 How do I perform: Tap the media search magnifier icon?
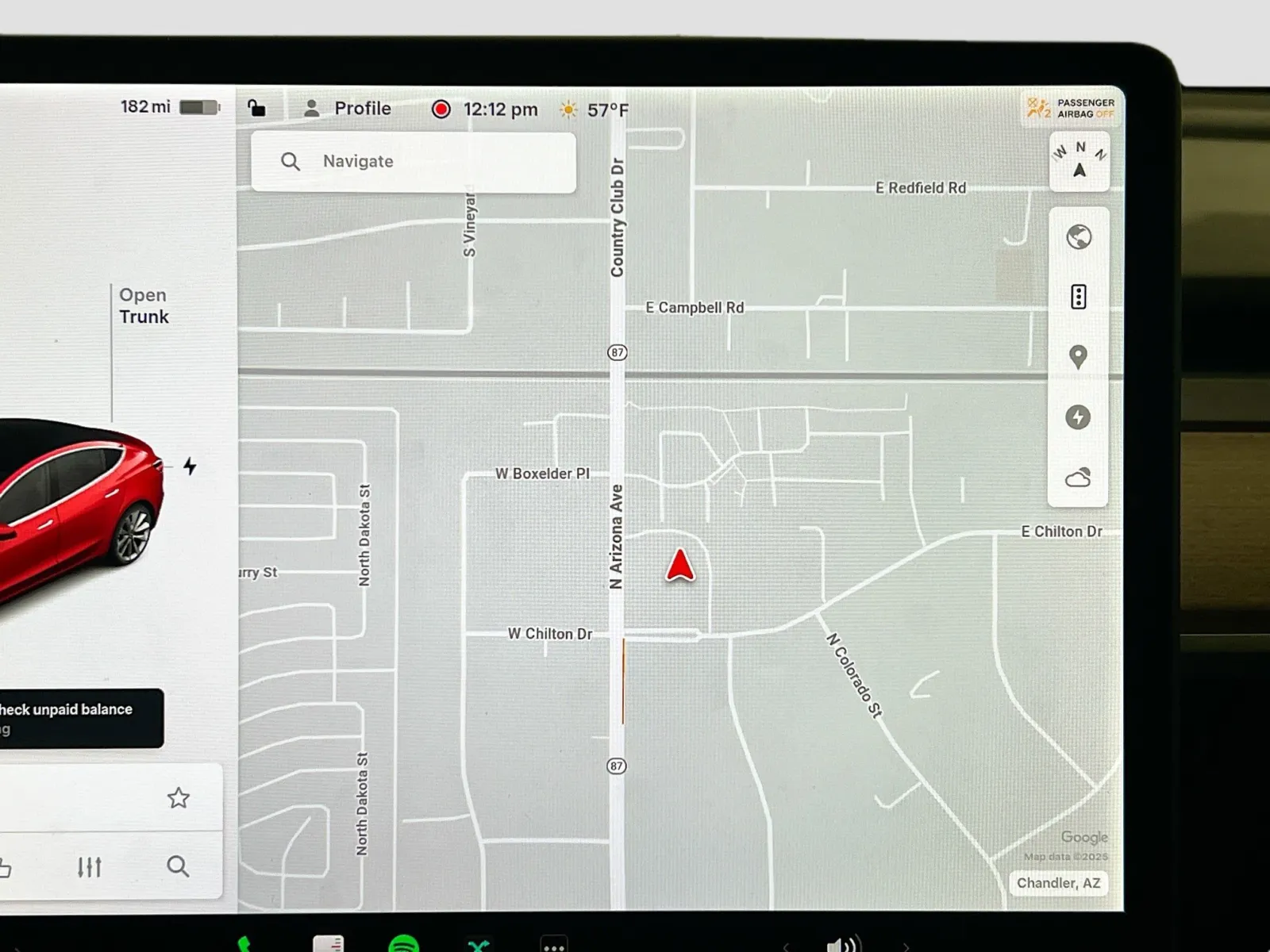point(178,866)
